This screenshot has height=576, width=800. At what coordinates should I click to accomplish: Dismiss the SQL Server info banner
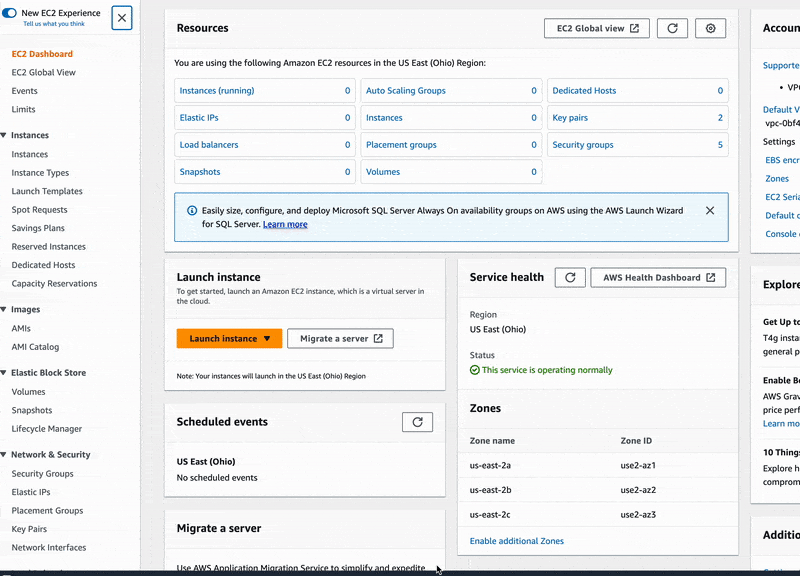710,211
